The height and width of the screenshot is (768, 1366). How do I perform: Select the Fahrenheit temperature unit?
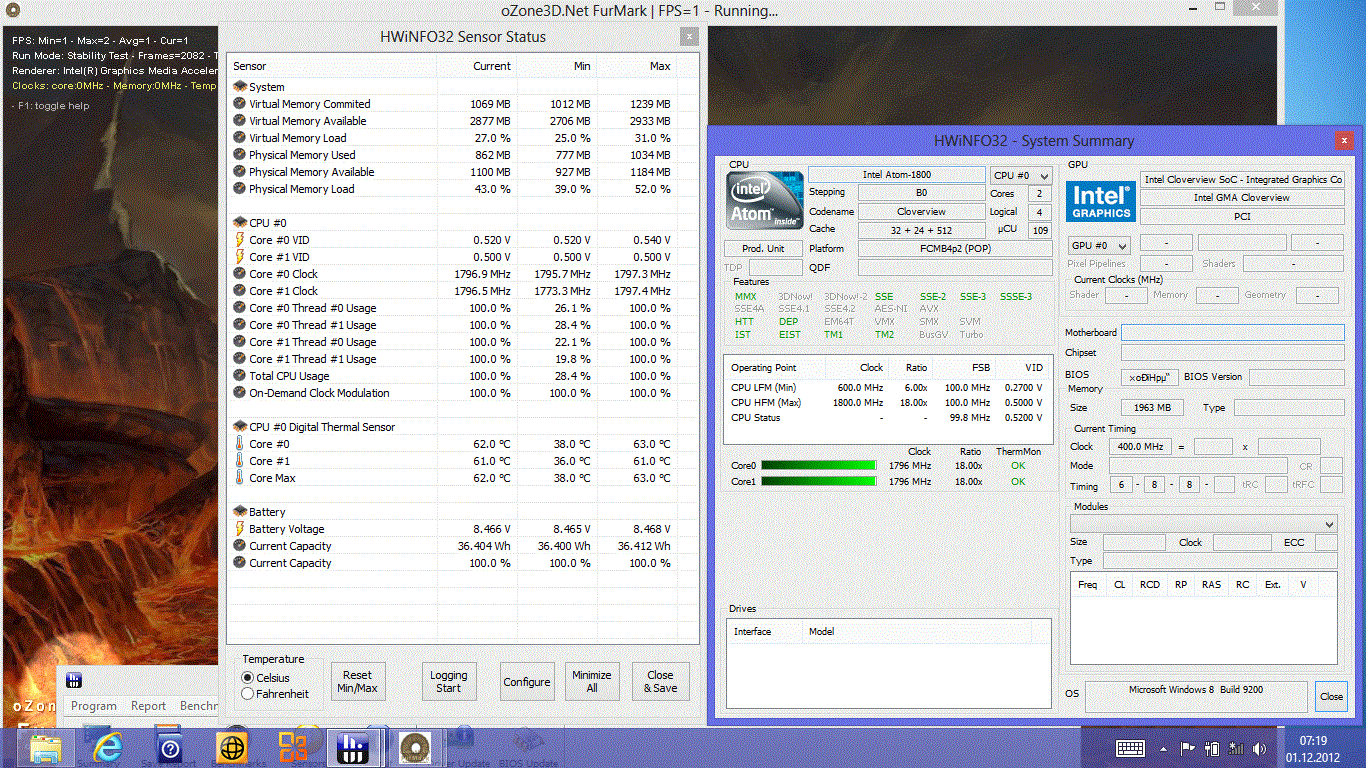click(x=248, y=694)
